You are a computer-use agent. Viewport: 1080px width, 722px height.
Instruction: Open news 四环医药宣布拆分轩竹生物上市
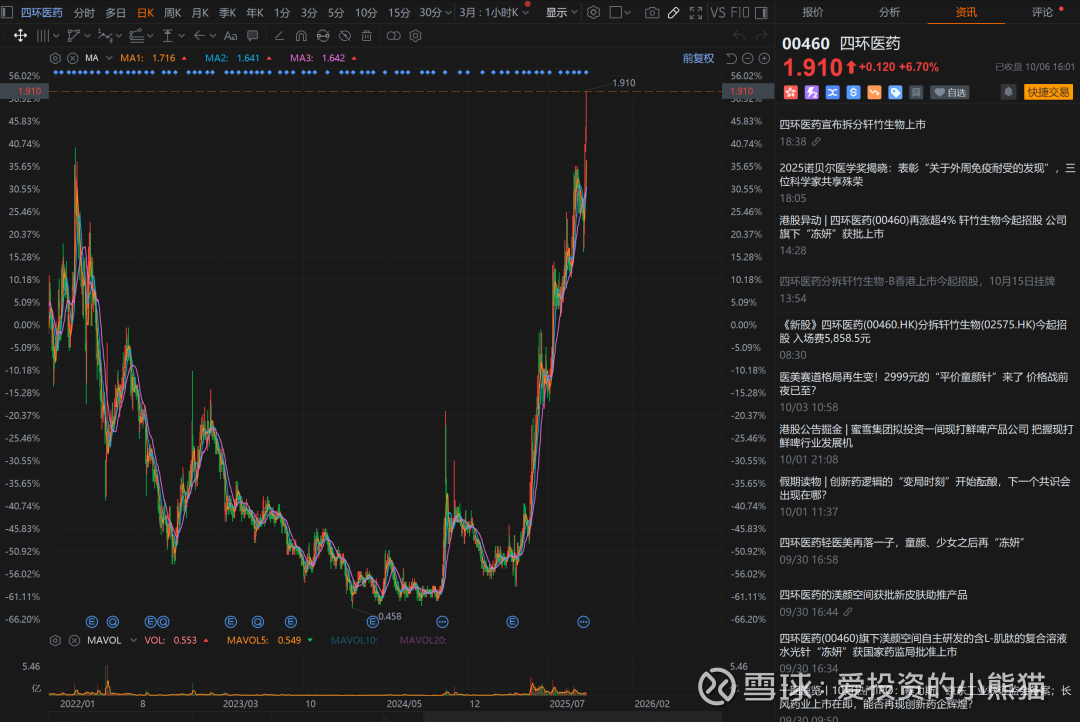pyautogui.click(x=852, y=125)
